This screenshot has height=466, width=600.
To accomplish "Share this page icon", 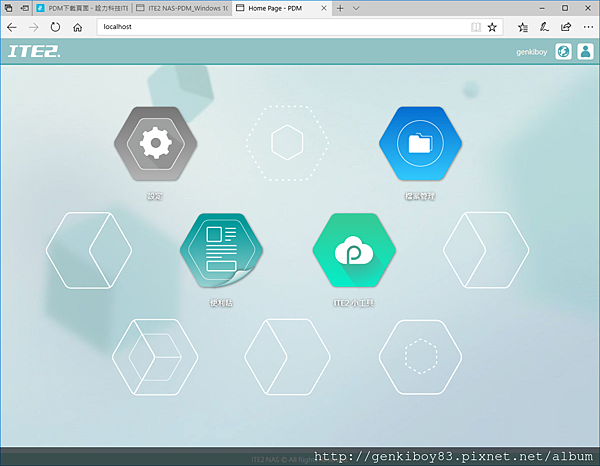I will pyautogui.click(x=566, y=27).
